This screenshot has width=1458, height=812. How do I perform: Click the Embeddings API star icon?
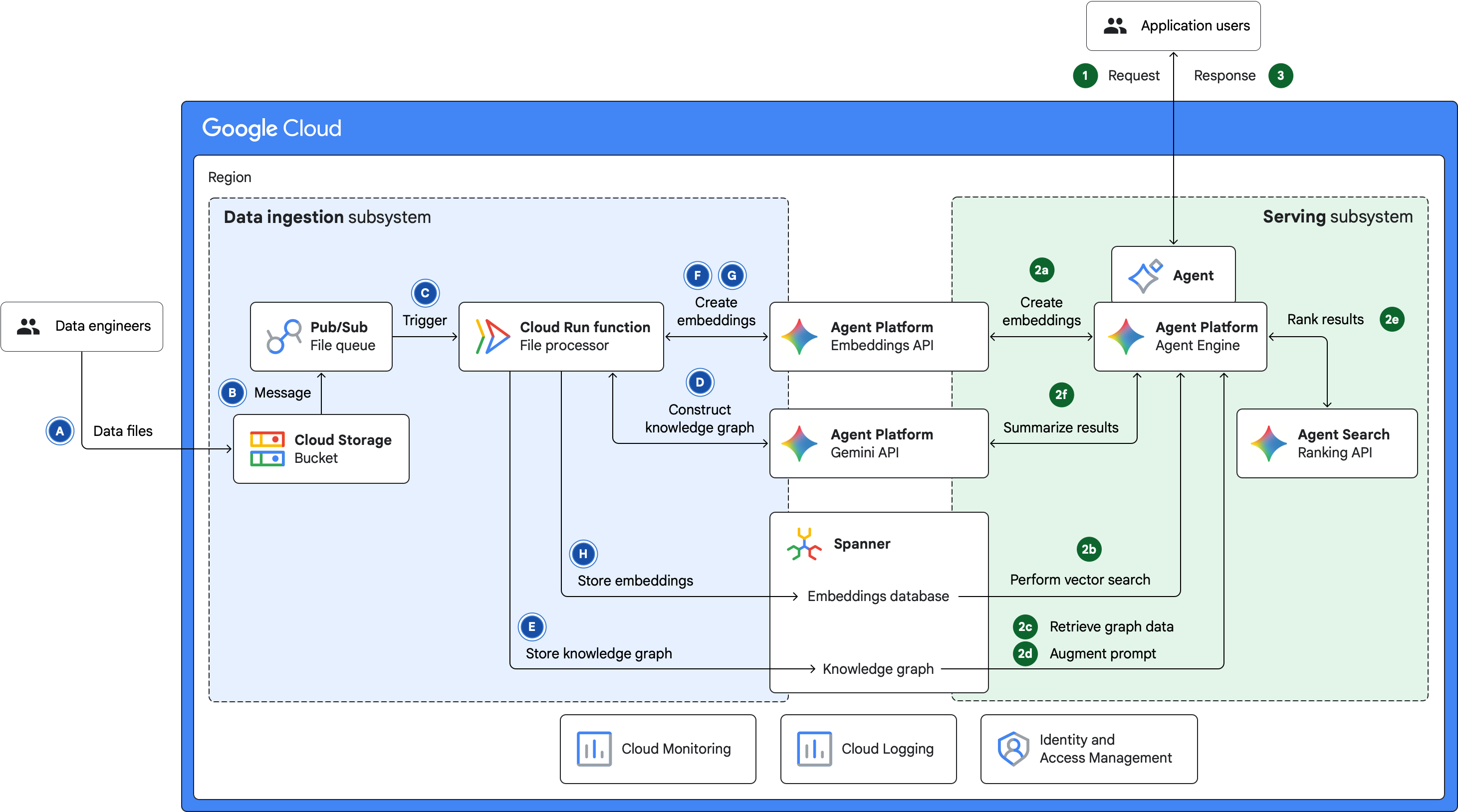pos(799,337)
